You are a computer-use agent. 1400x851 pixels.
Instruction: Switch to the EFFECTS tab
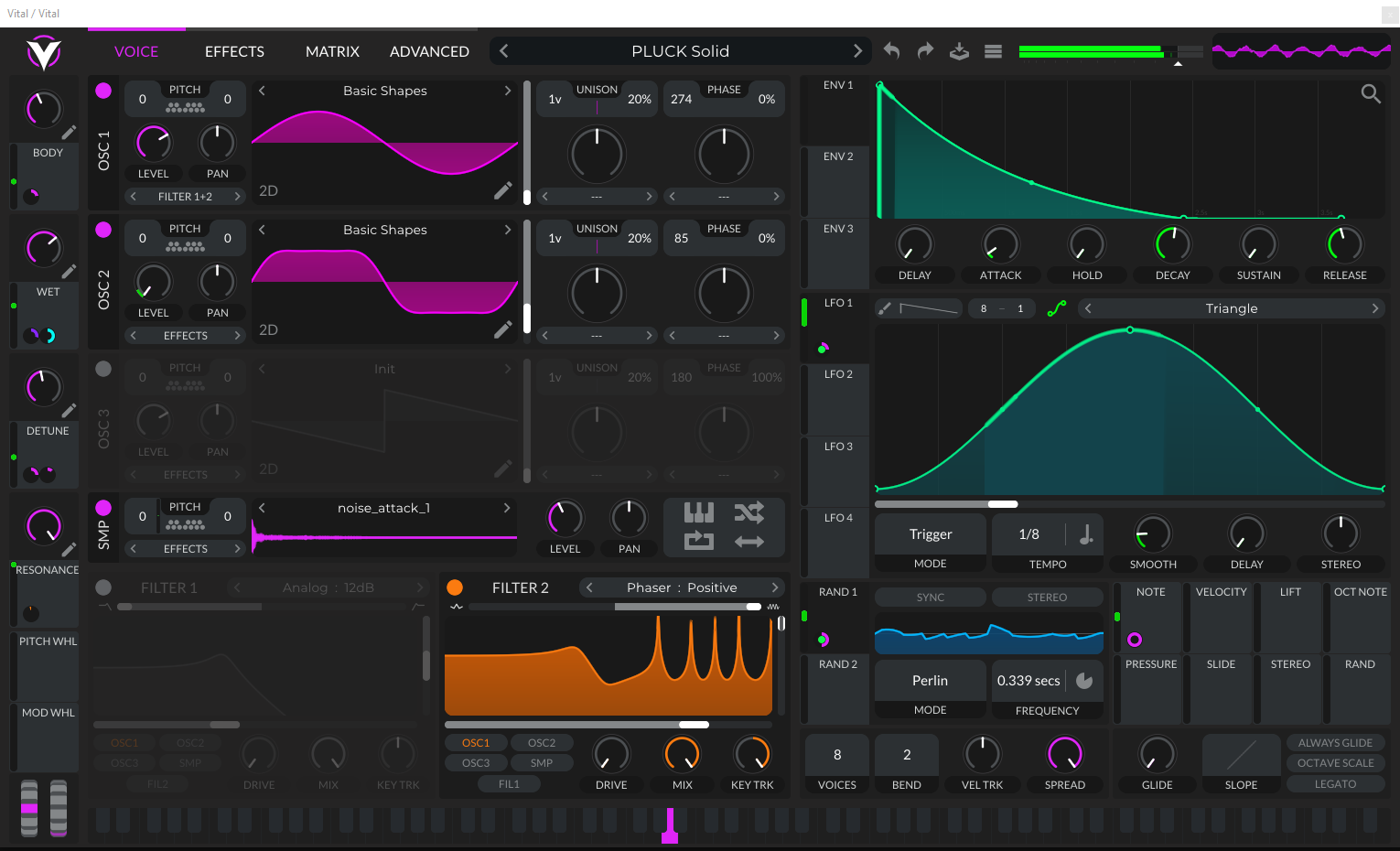(234, 52)
